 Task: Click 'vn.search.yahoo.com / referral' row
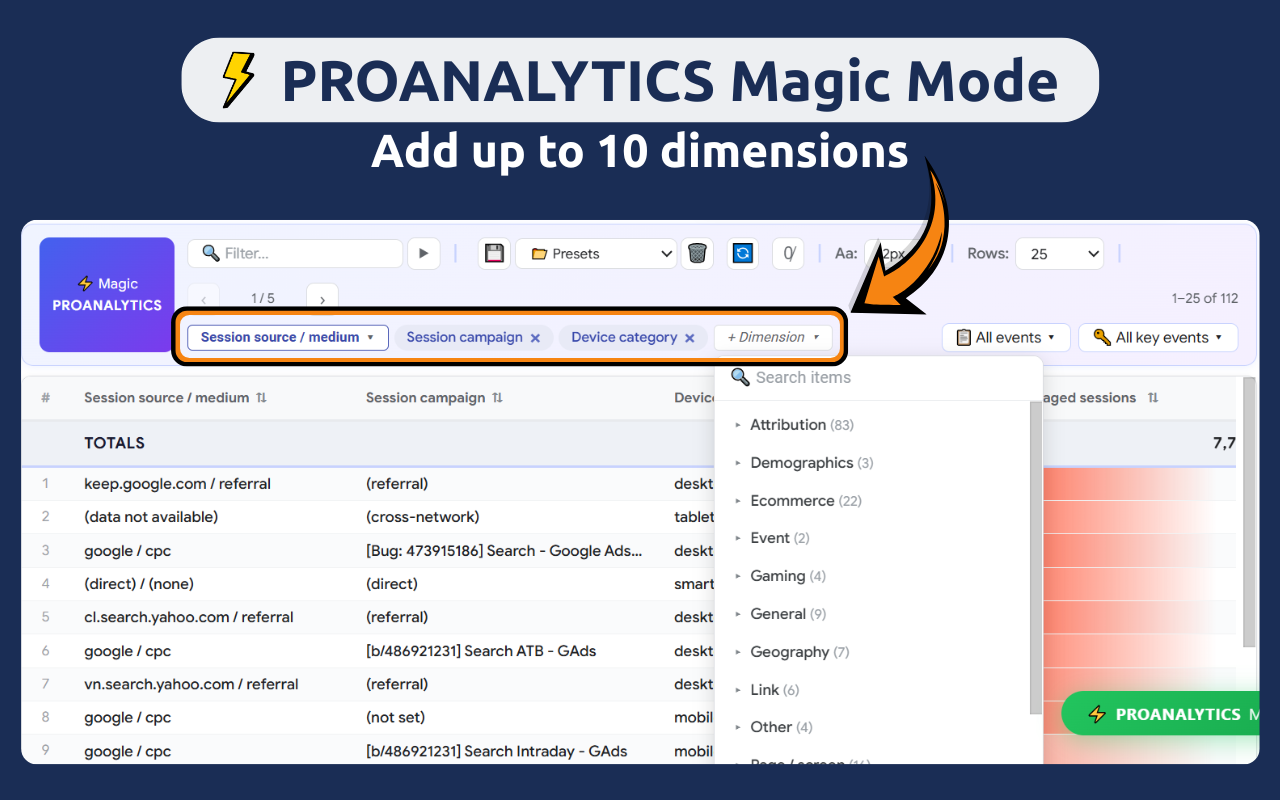point(191,684)
